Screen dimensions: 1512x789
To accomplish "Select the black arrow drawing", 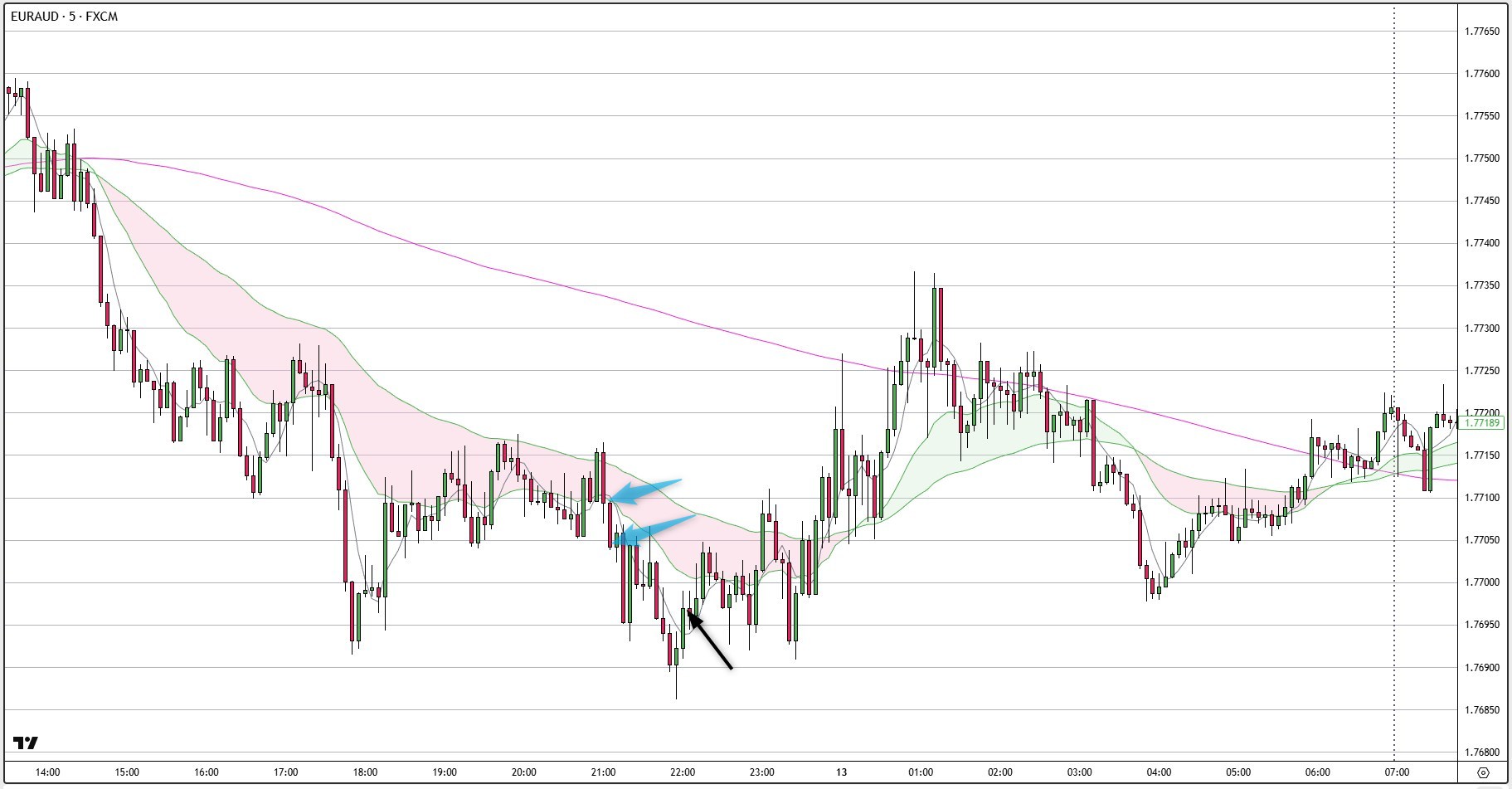I will [x=711, y=640].
